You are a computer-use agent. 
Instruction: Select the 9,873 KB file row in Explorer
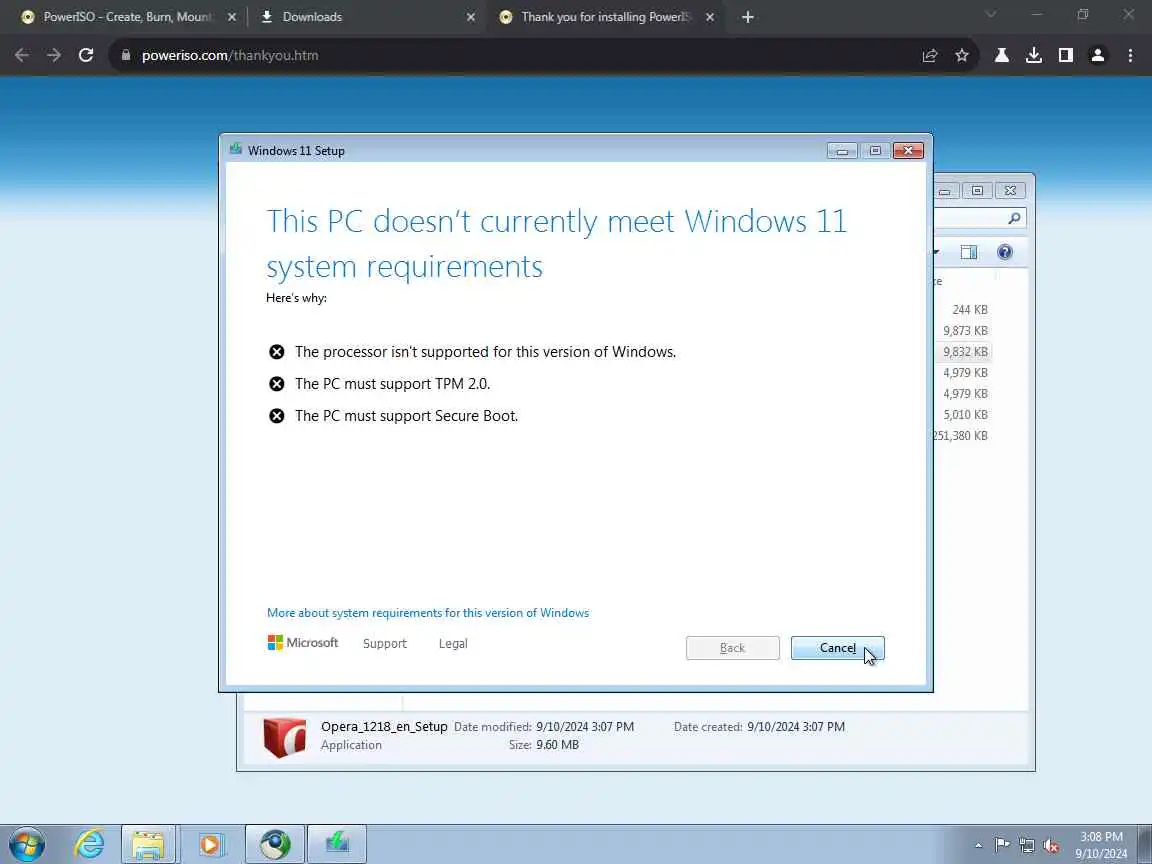(965, 331)
